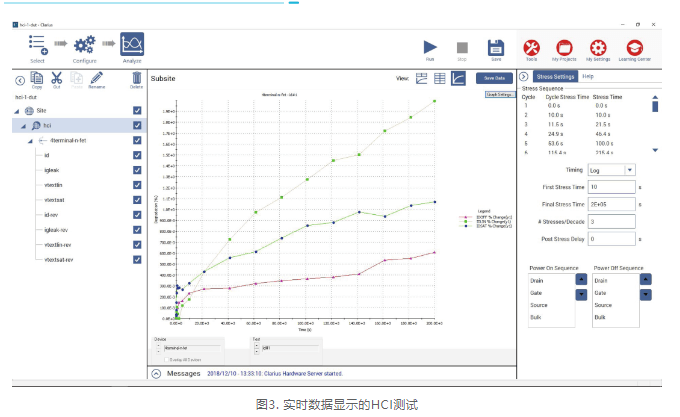
Task: Select the Stress Settings tab
Action: pos(554,76)
